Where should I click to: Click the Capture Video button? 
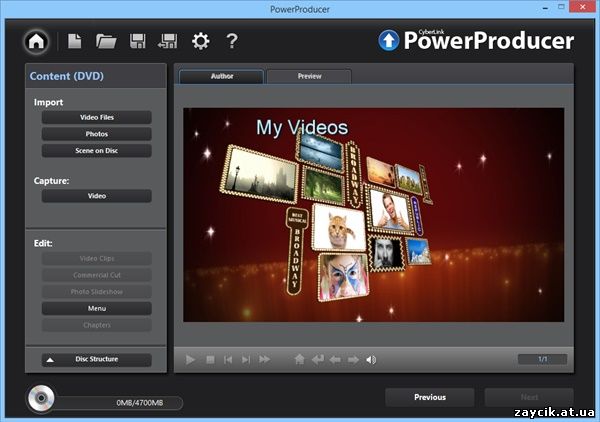click(96, 196)
